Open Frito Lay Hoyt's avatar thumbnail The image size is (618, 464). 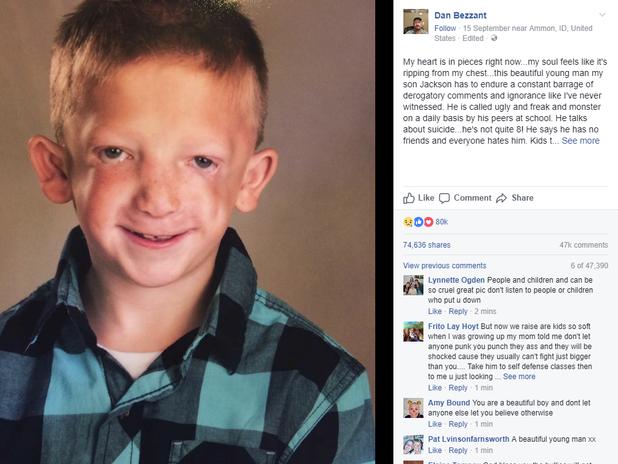click(413, 332)
